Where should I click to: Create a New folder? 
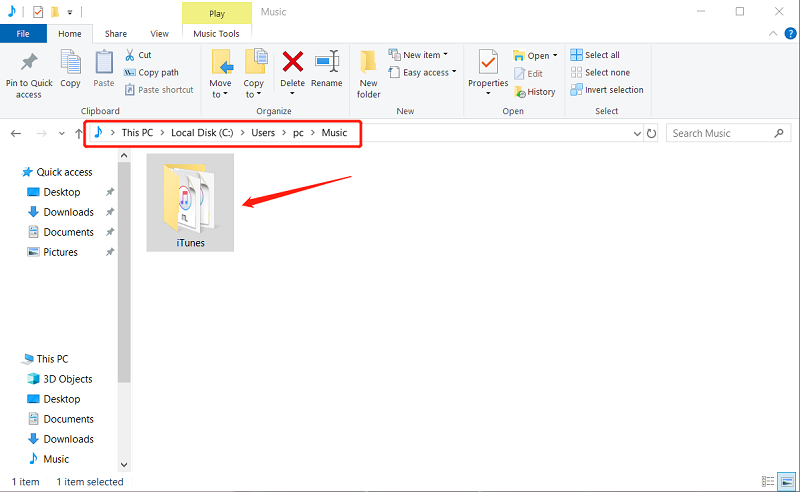pos(368,74)
